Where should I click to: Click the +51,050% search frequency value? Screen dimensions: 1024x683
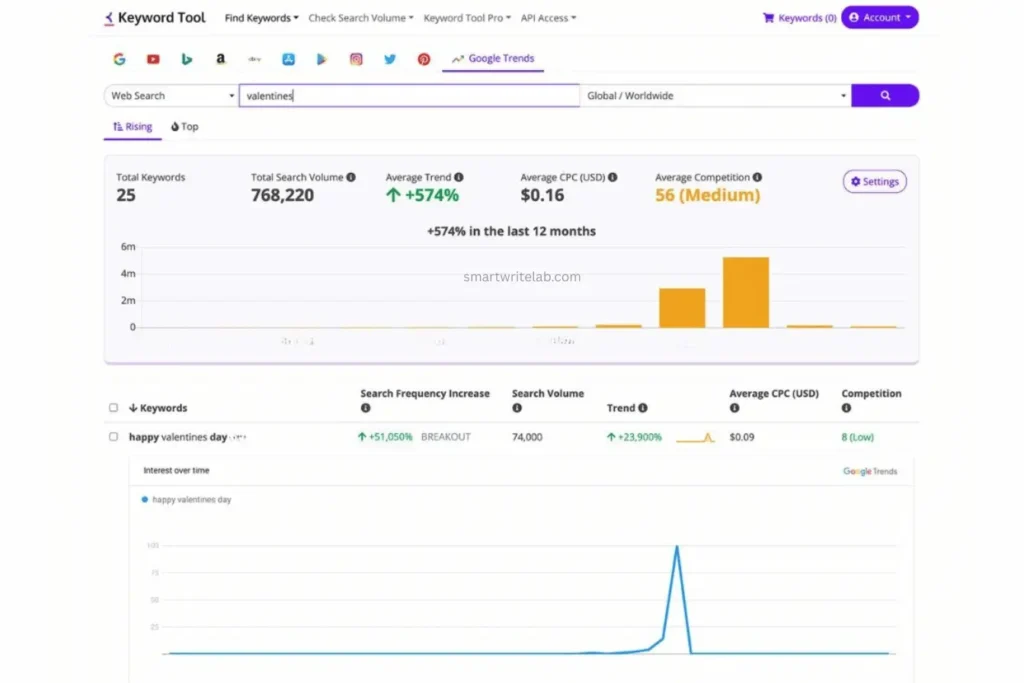click(385, 437)
